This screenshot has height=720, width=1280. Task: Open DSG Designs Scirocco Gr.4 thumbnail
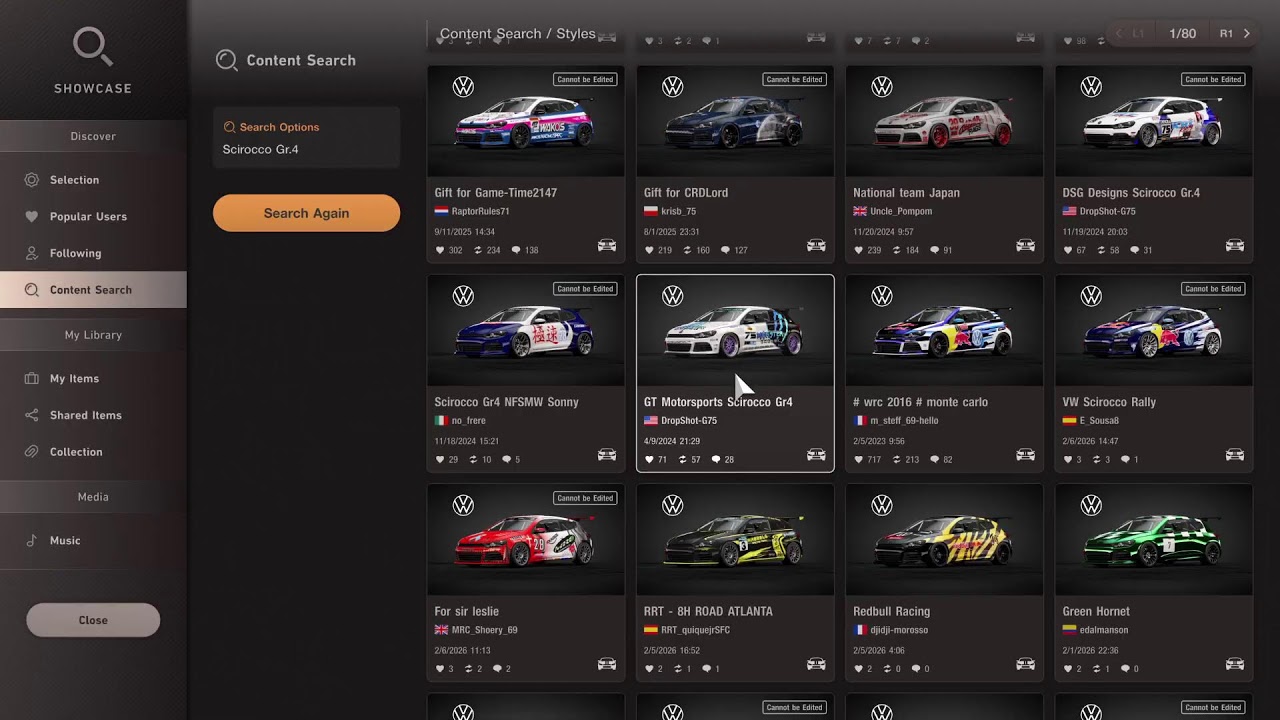(1154, 122)
